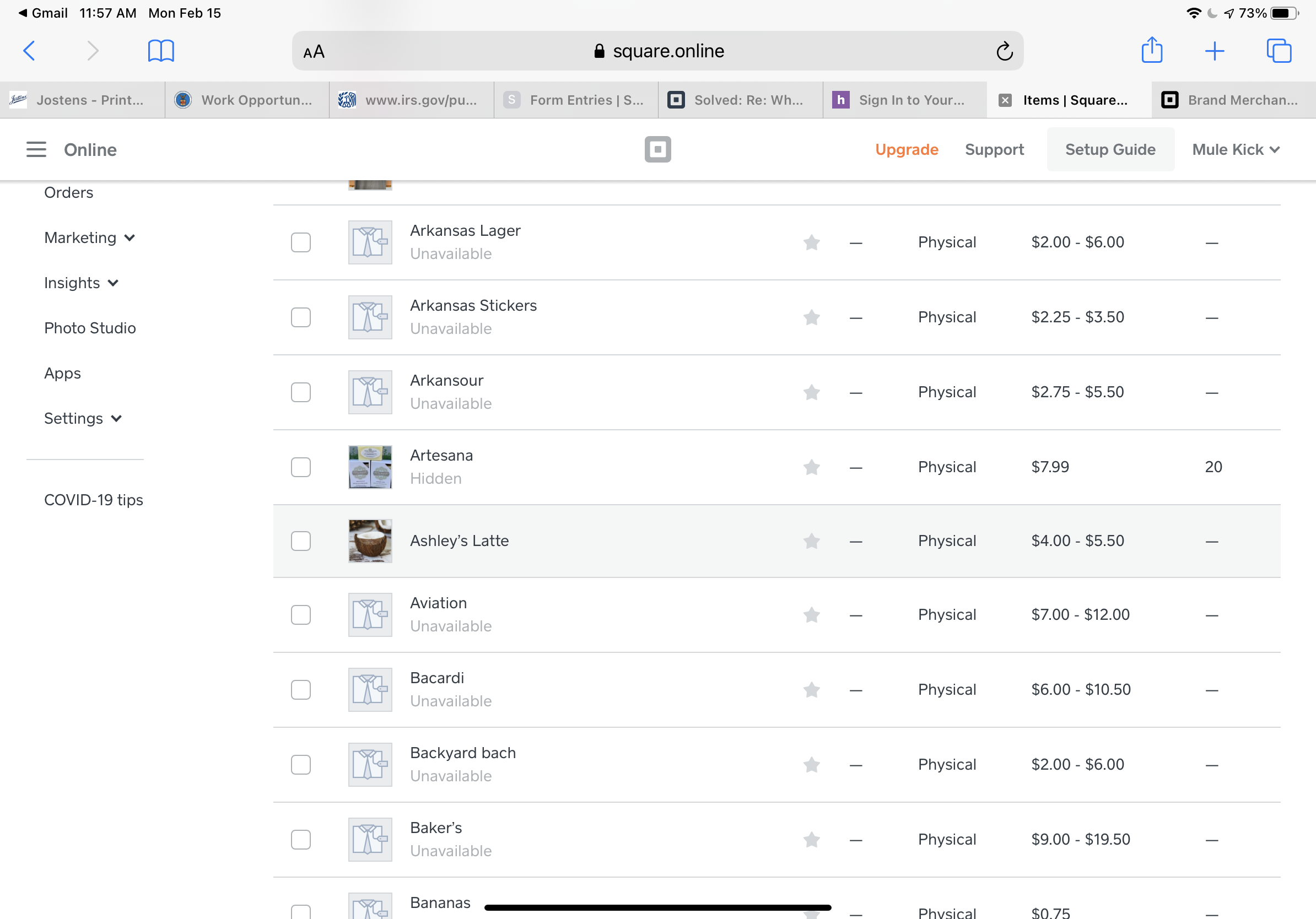This screenshot has height=919, width=1316.
Task: Tap the square.online address field
Action: pyautogui.click(x=657, y=51)
